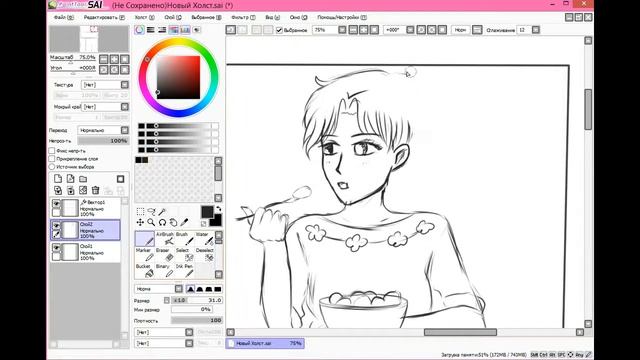The height and width of the screenshot is (360, 640).
Task: Open the Холст menu
Action: [x=144, y=18]
